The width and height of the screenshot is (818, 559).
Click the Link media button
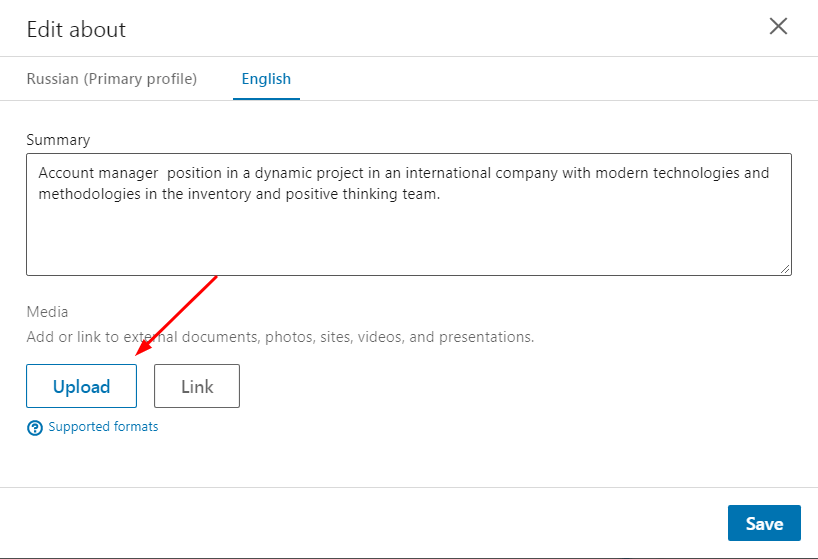[197, 386]
